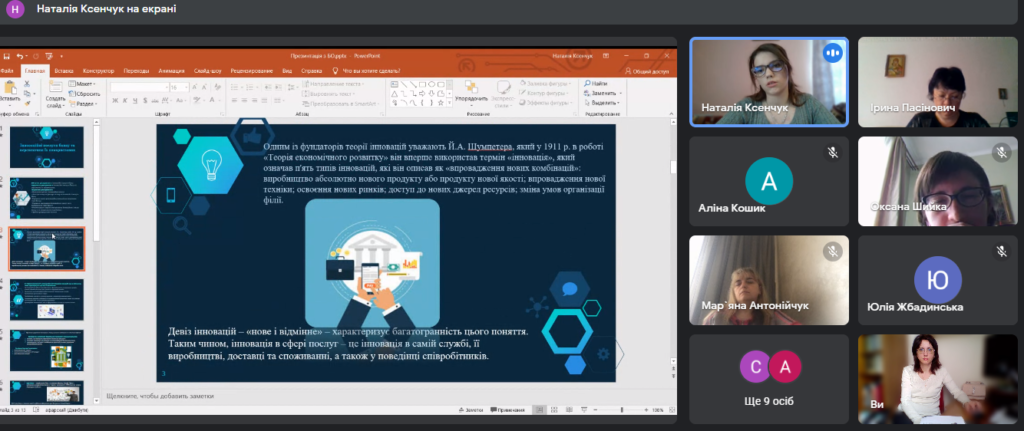Click the Создать слайд new slide icon

[56, 88]
